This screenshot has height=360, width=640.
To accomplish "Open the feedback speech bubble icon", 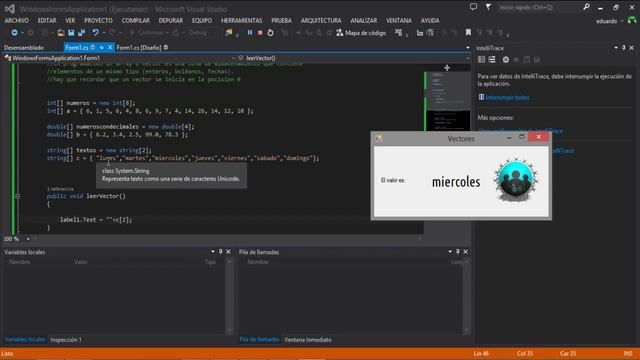I will [473, 7].
